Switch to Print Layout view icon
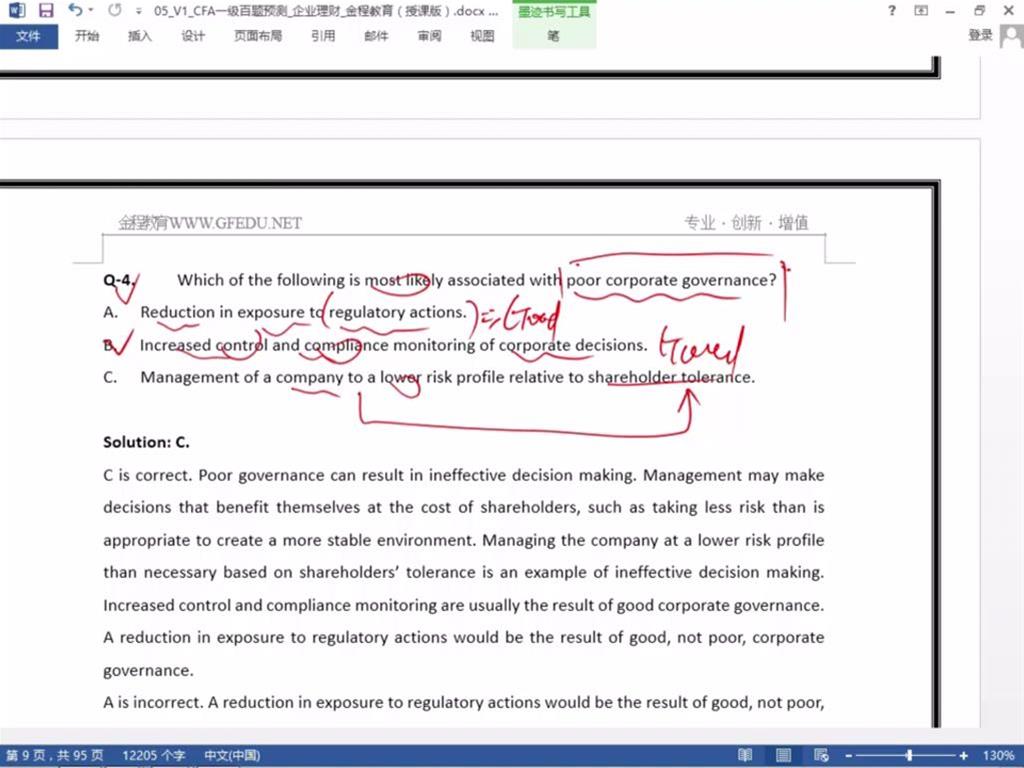Image resolution: width=1024 pixels, height=768 pixels. click(x=783, y=756)
